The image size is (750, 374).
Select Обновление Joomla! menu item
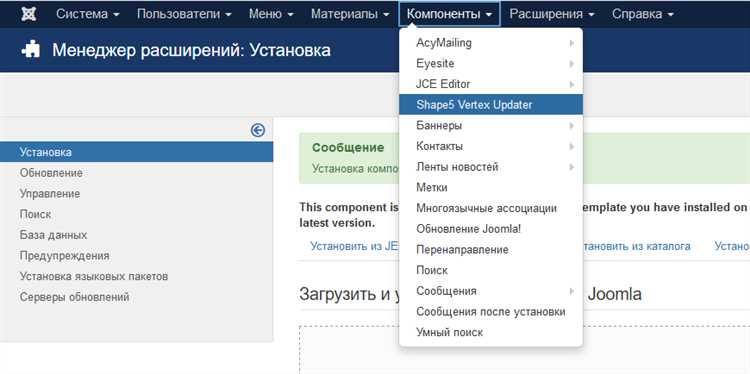coord(491,229)
